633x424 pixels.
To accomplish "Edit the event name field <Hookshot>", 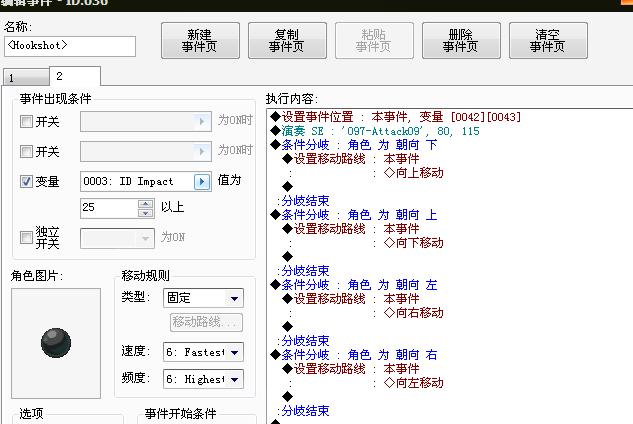I will click(x=70, y=46).
